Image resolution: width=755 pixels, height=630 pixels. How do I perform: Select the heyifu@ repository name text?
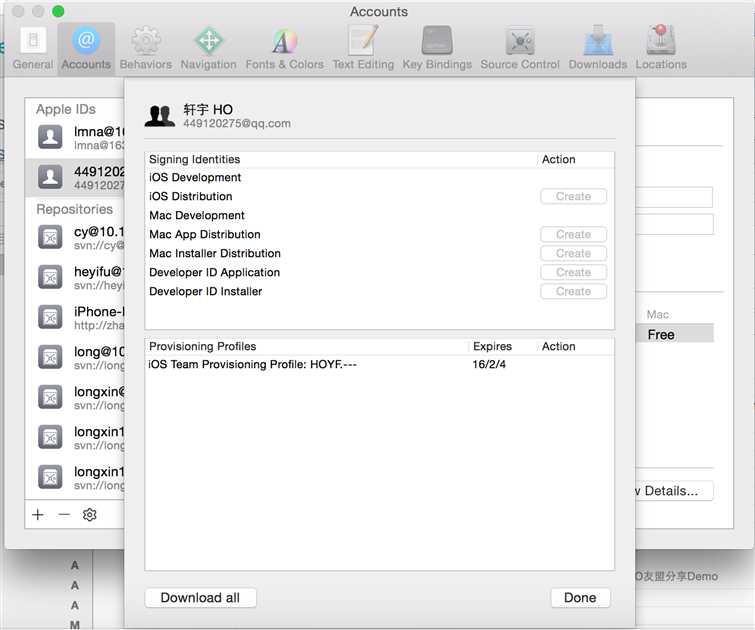click(99, 272)
